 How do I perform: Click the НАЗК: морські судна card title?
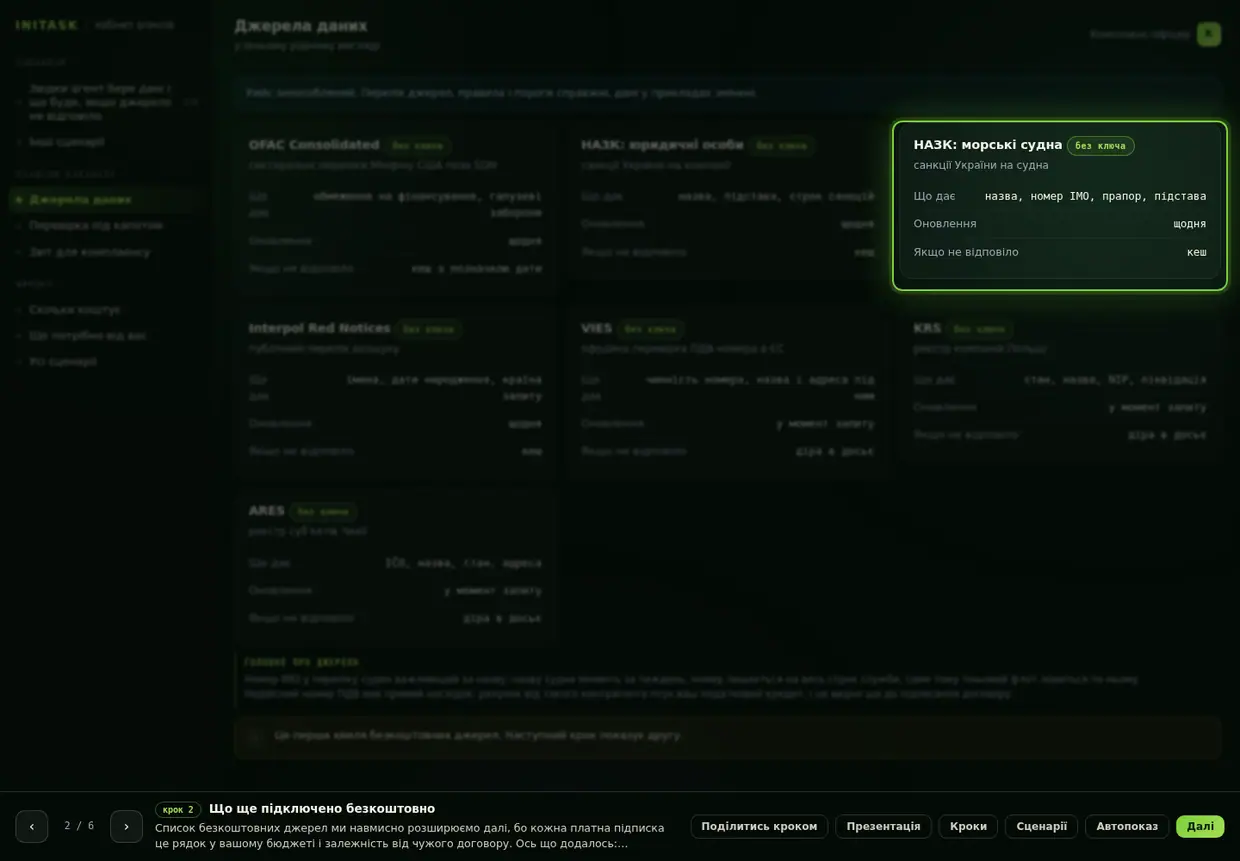pos(987,145)
